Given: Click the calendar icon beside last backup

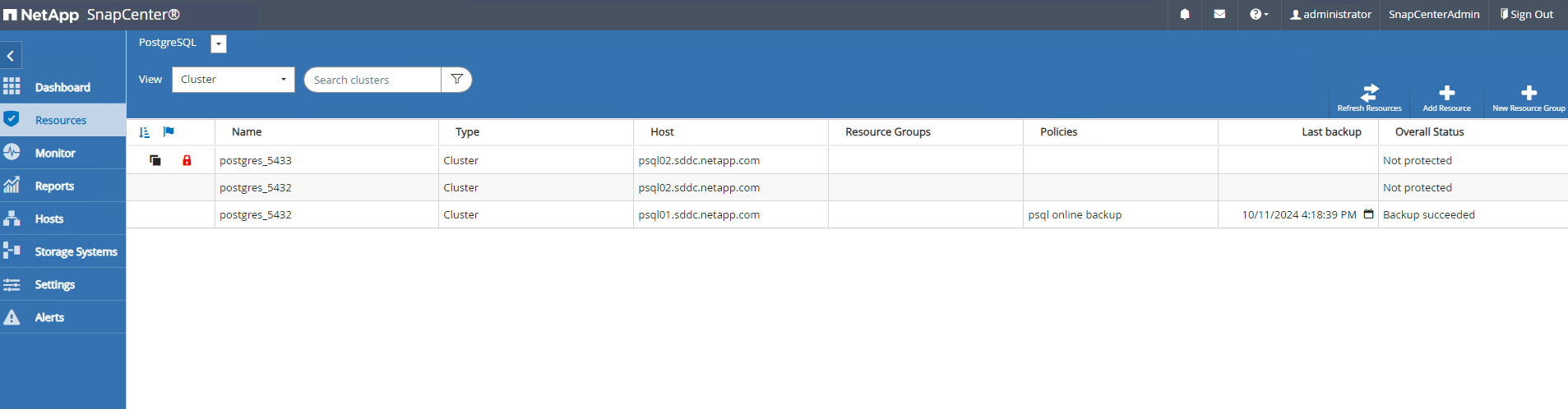Looking at the screenshot, I should click(x=1368, y=214).
